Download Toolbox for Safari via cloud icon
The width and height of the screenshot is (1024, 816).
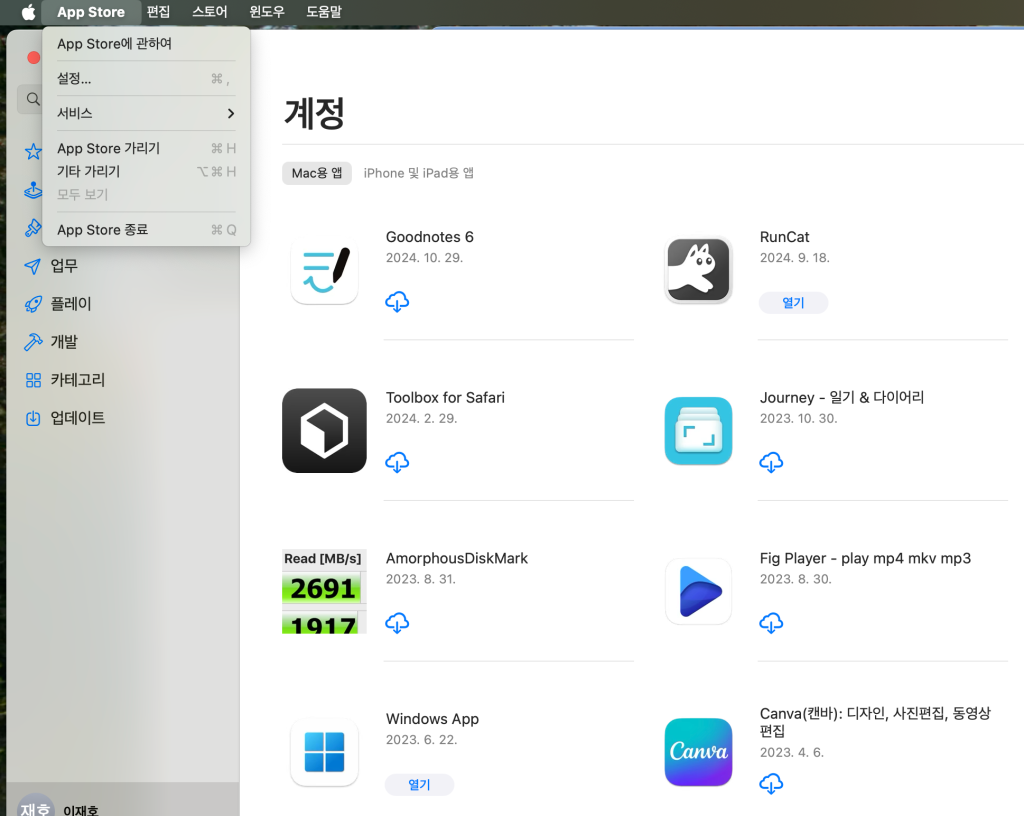click(x=397, y=463)
